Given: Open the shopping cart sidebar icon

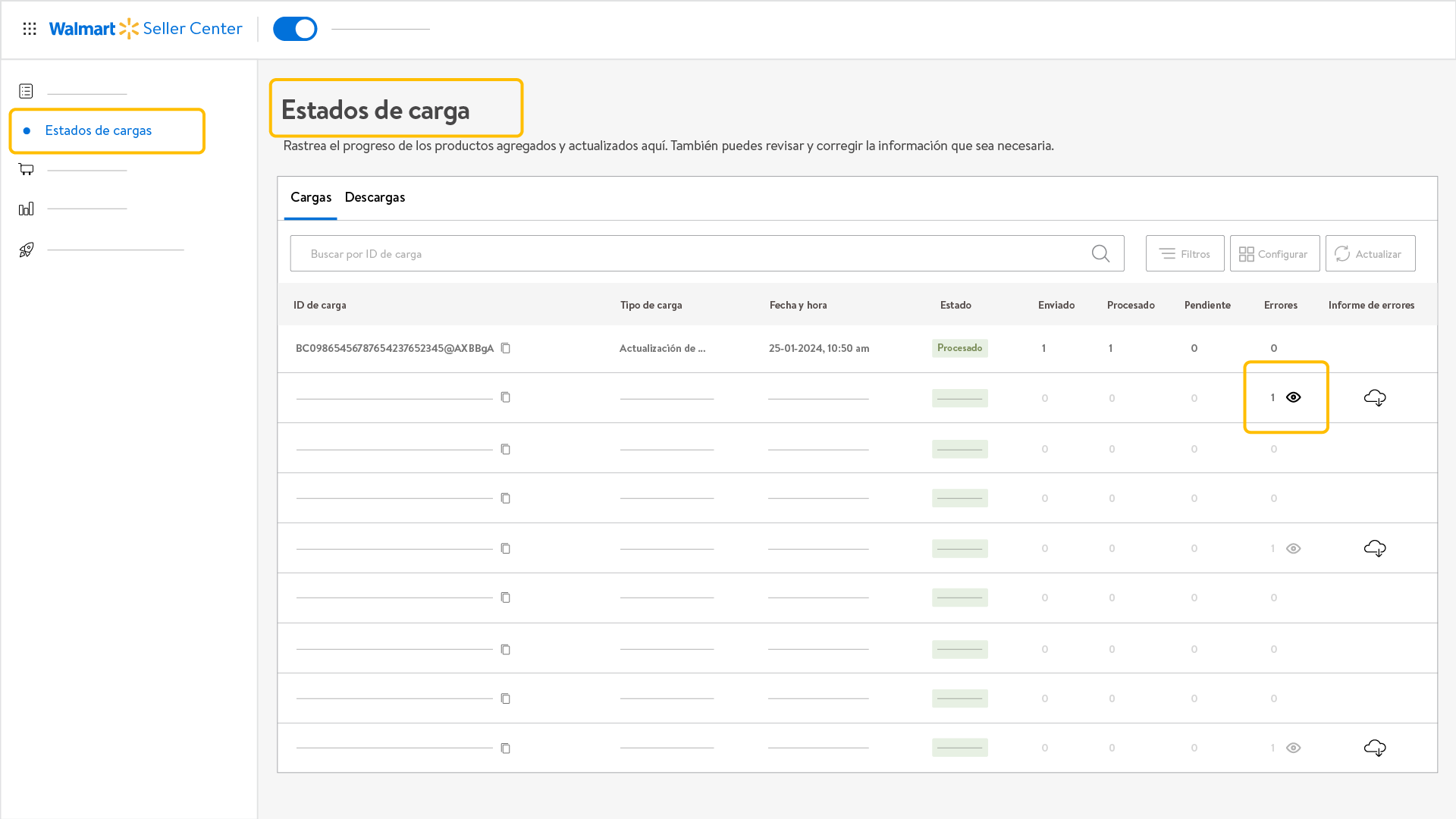Looking at the screenshot, I should [x=27, y=169].
